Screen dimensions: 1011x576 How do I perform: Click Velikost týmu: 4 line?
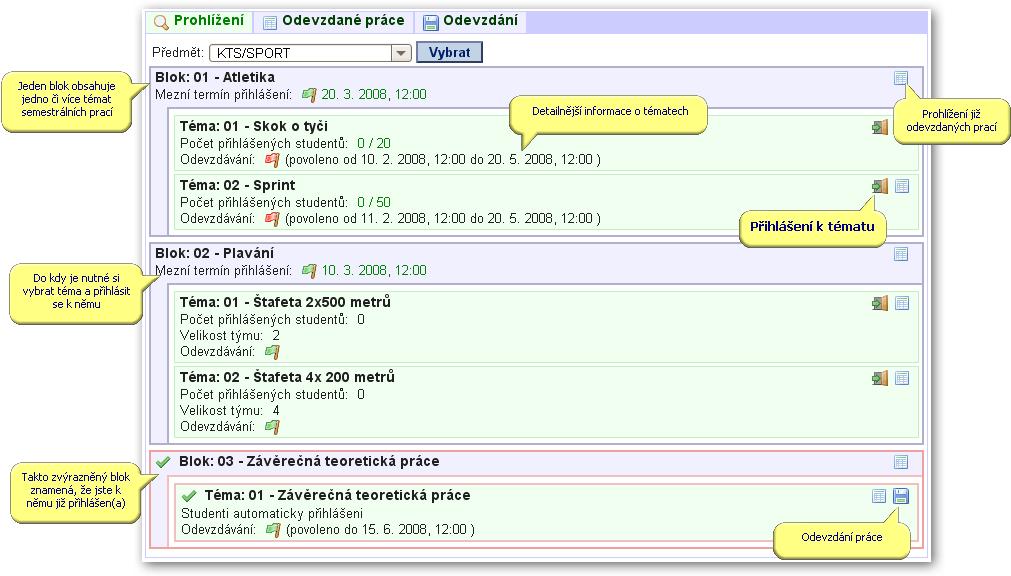click(x=230, y=410)
